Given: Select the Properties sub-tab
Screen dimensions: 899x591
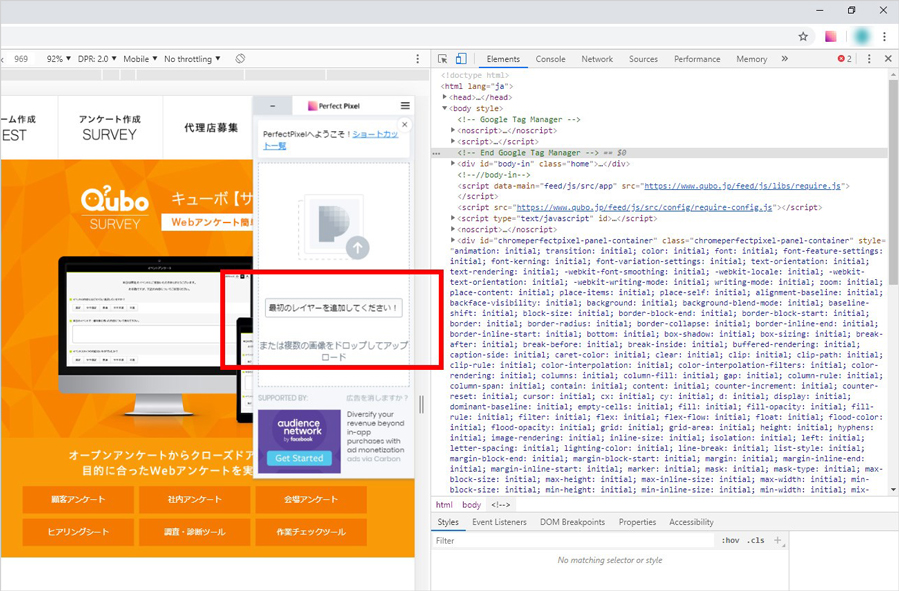Looking at the screenshot, I should [637, 522].
